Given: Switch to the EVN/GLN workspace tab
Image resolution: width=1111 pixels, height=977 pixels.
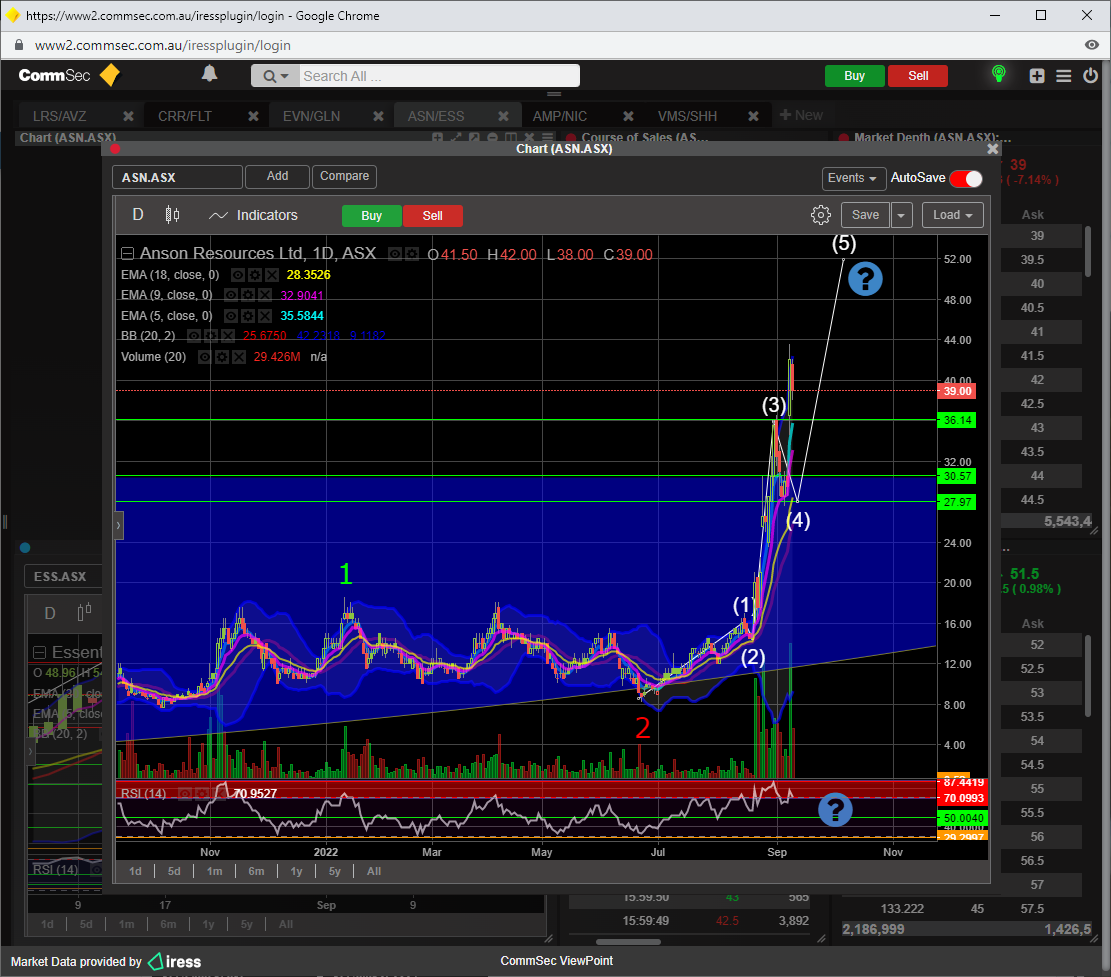Looking at the screenshot, I should click(x=311, y=116).
